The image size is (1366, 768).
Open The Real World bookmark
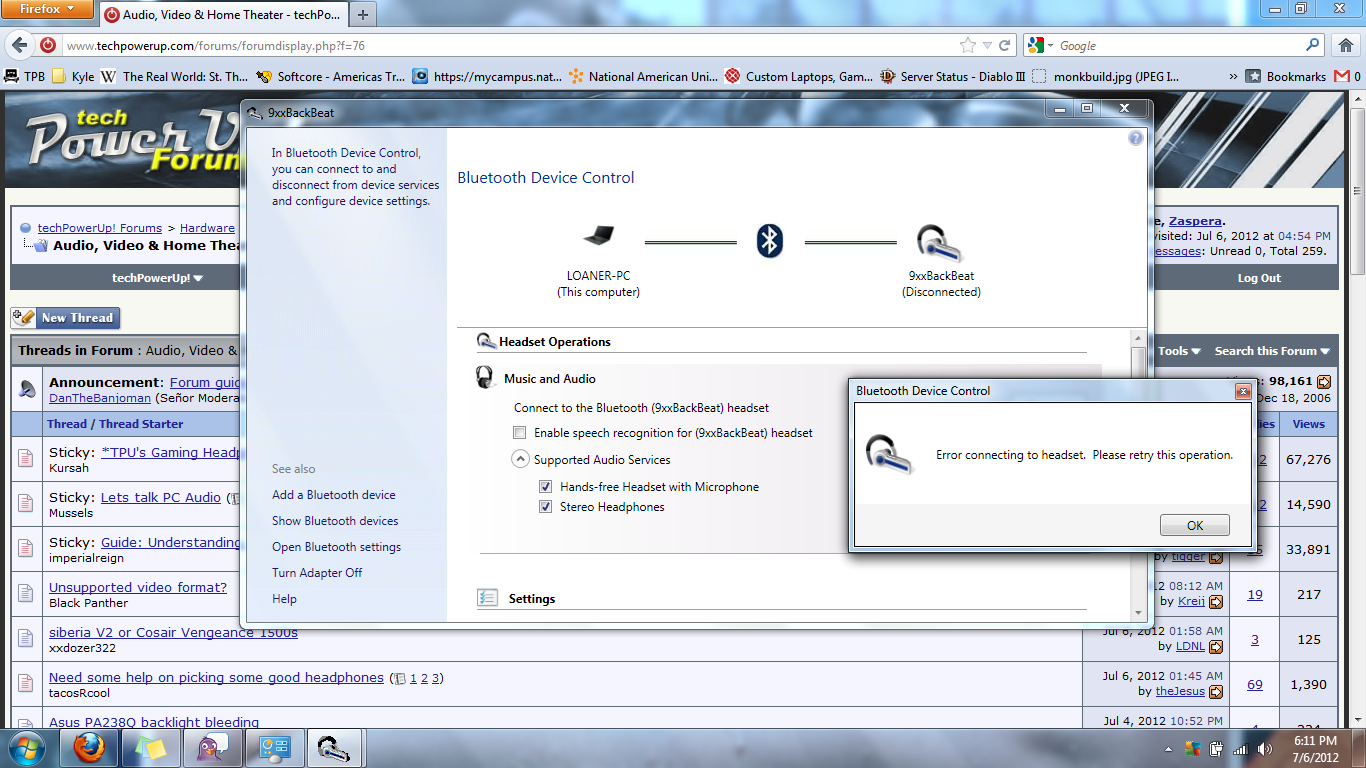pos(175,76)
